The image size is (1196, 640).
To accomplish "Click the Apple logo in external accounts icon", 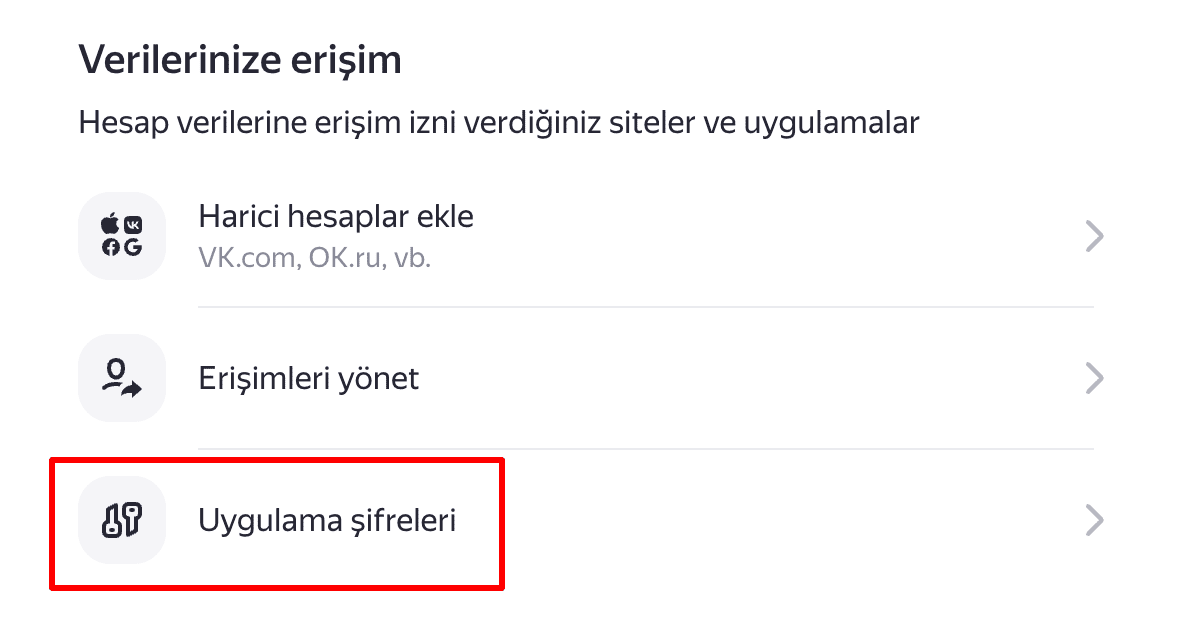I will tap(110, 223).
